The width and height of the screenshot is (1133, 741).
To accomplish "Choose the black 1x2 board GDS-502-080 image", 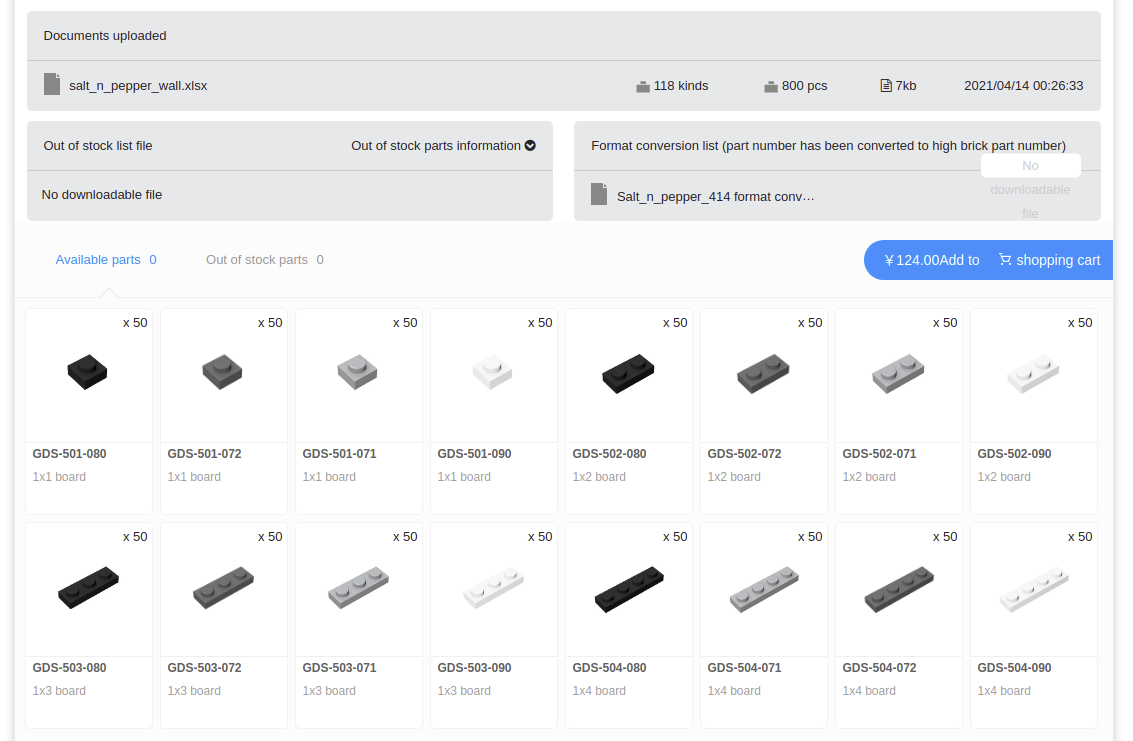I will 628,374.
